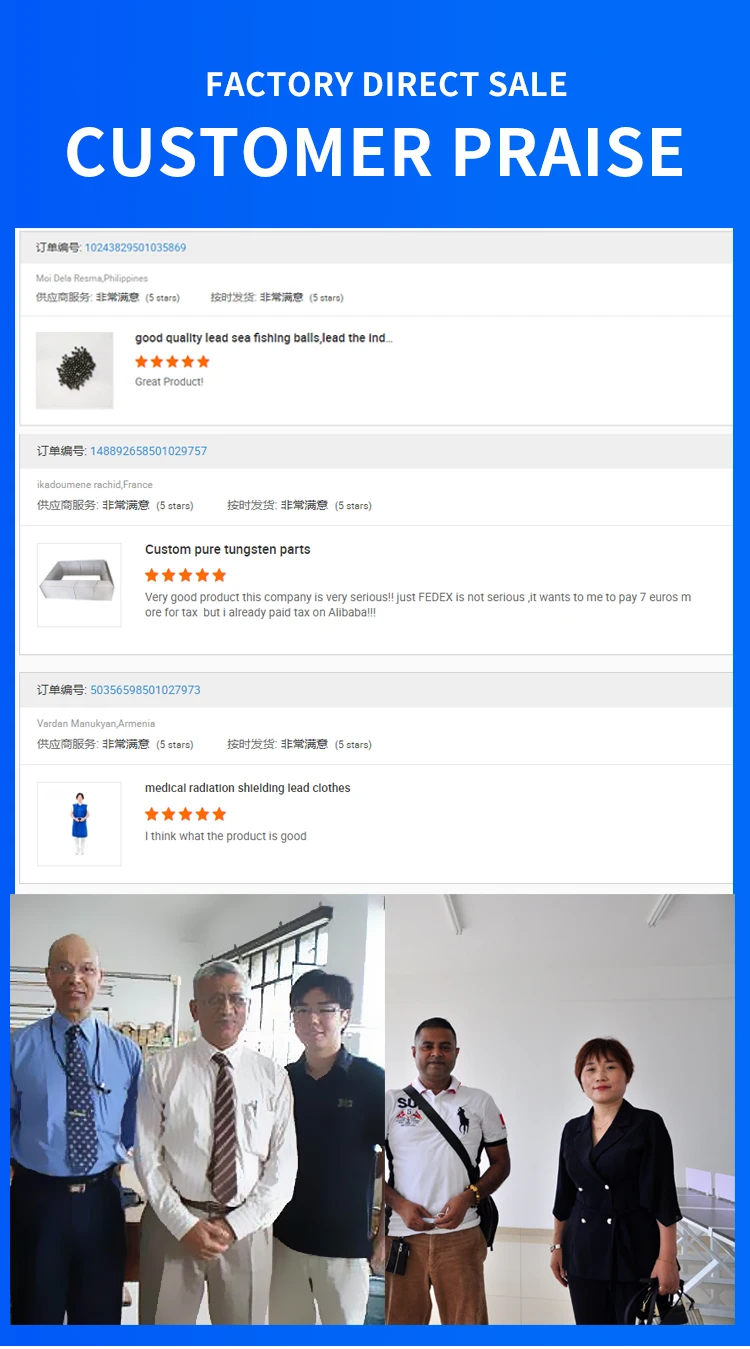Image resolution: width=750 pixels, height=1349 pixels.
Task: Click the 'I think what the product is good' comment
Action: click(226, 836)
